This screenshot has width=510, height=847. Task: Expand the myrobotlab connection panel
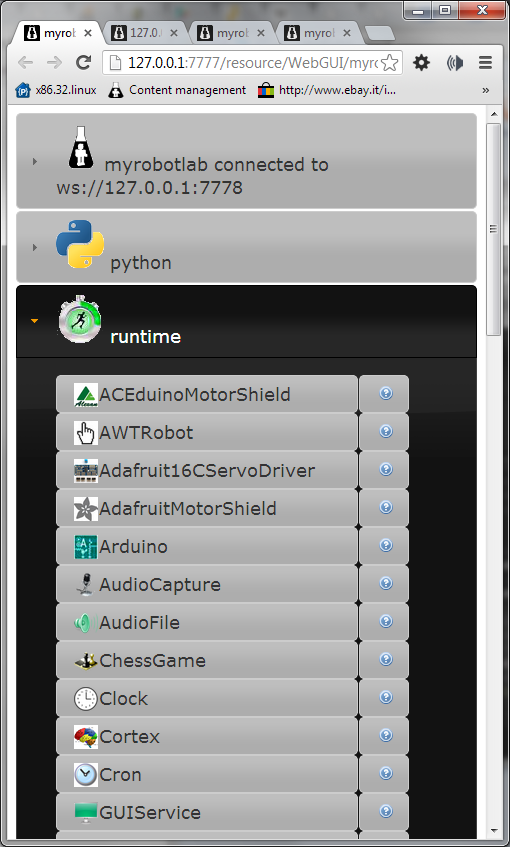click(x=35, y=161)
